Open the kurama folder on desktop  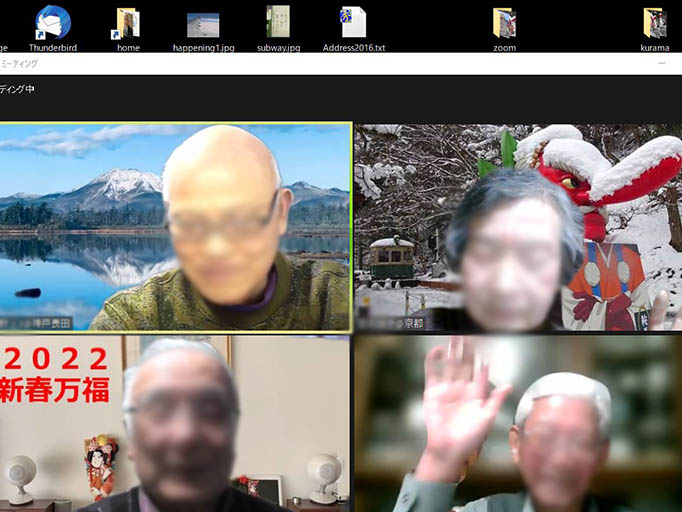tap(654, 24)
